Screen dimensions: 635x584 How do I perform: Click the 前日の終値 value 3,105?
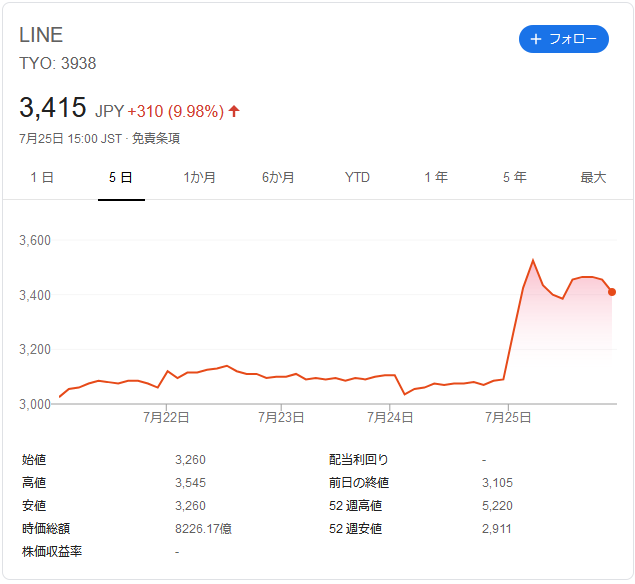(497, 483)
